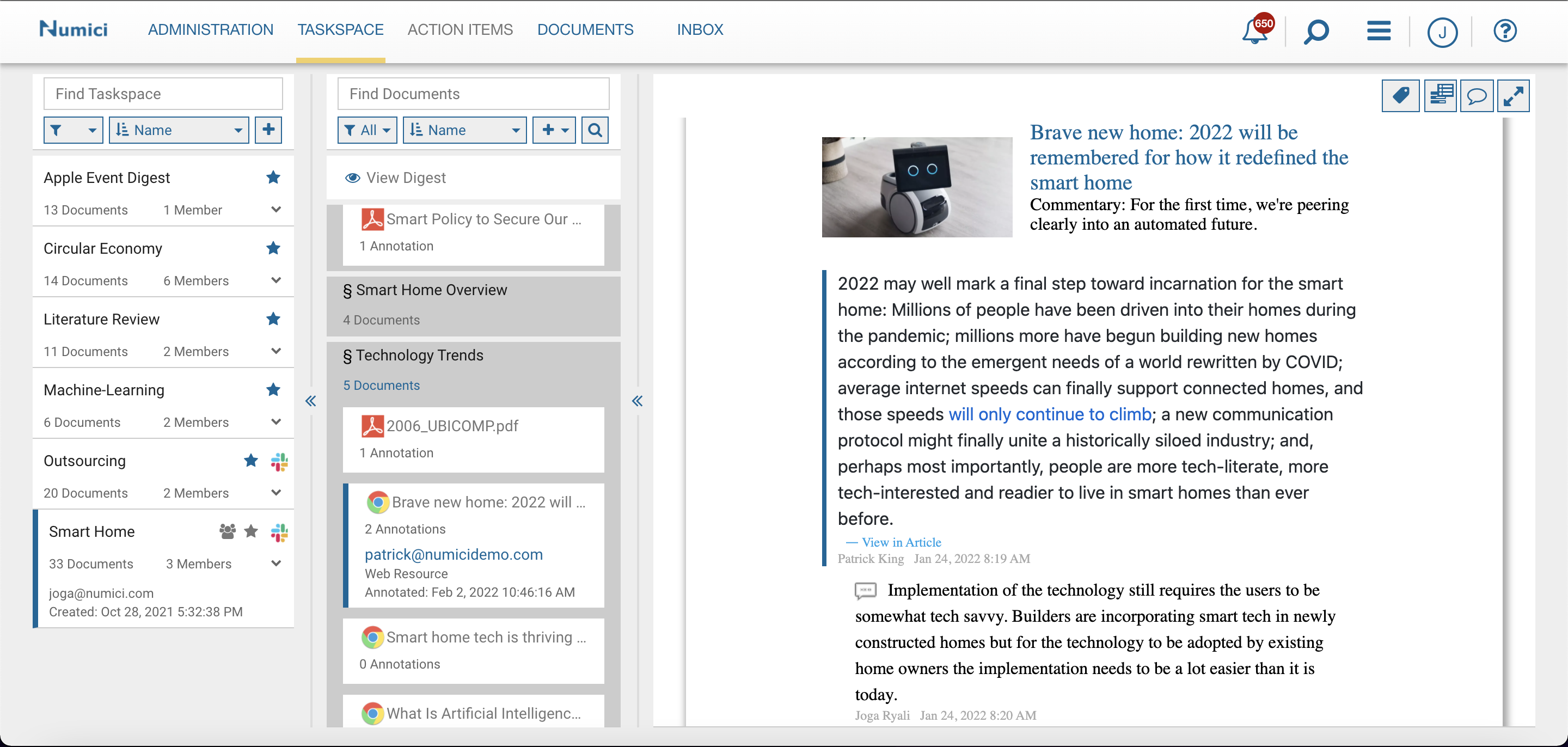Select the TASKSPACE tab in navigation
This screenshot has height=747, width=1568.
(x=341, y=28)
